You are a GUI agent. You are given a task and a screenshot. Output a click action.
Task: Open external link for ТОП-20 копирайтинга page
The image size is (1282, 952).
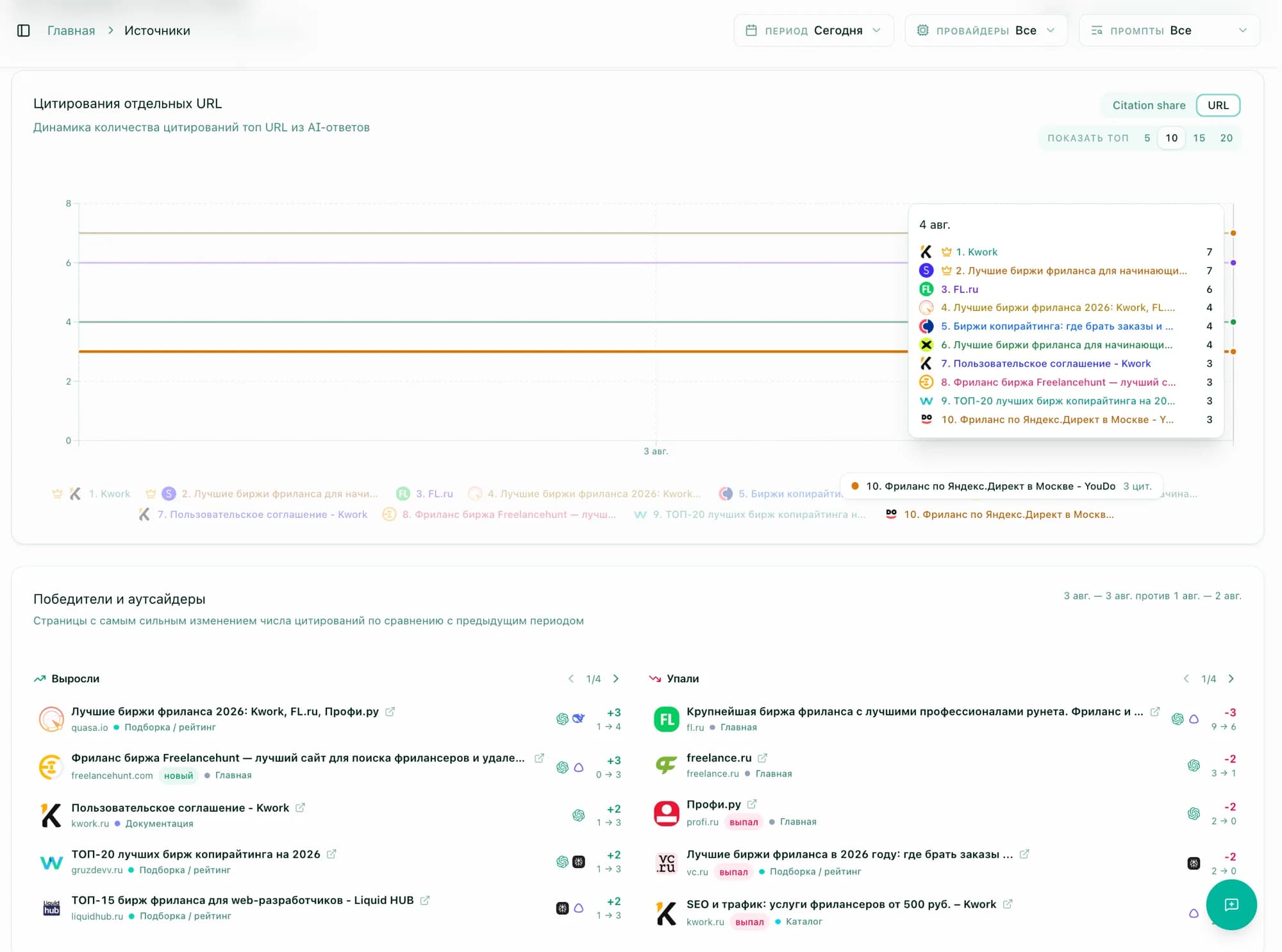tap(331, 854)
